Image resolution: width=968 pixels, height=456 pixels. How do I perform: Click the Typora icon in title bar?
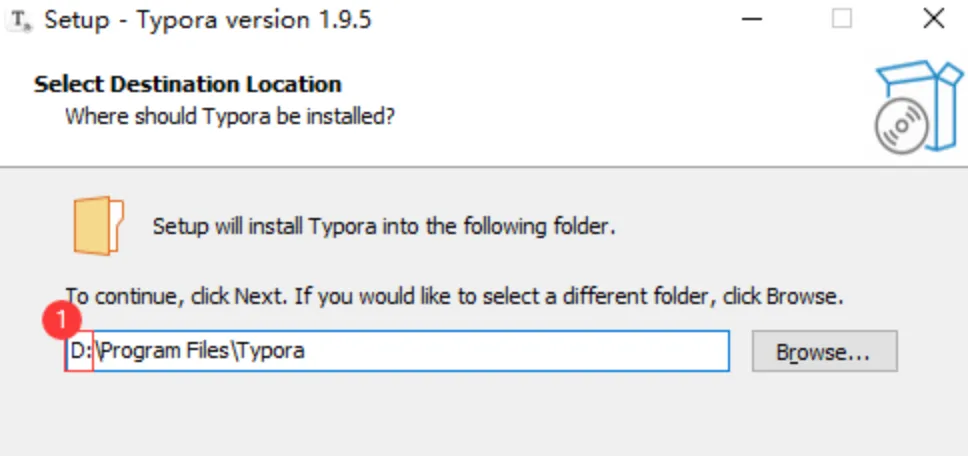coord(19,21)
